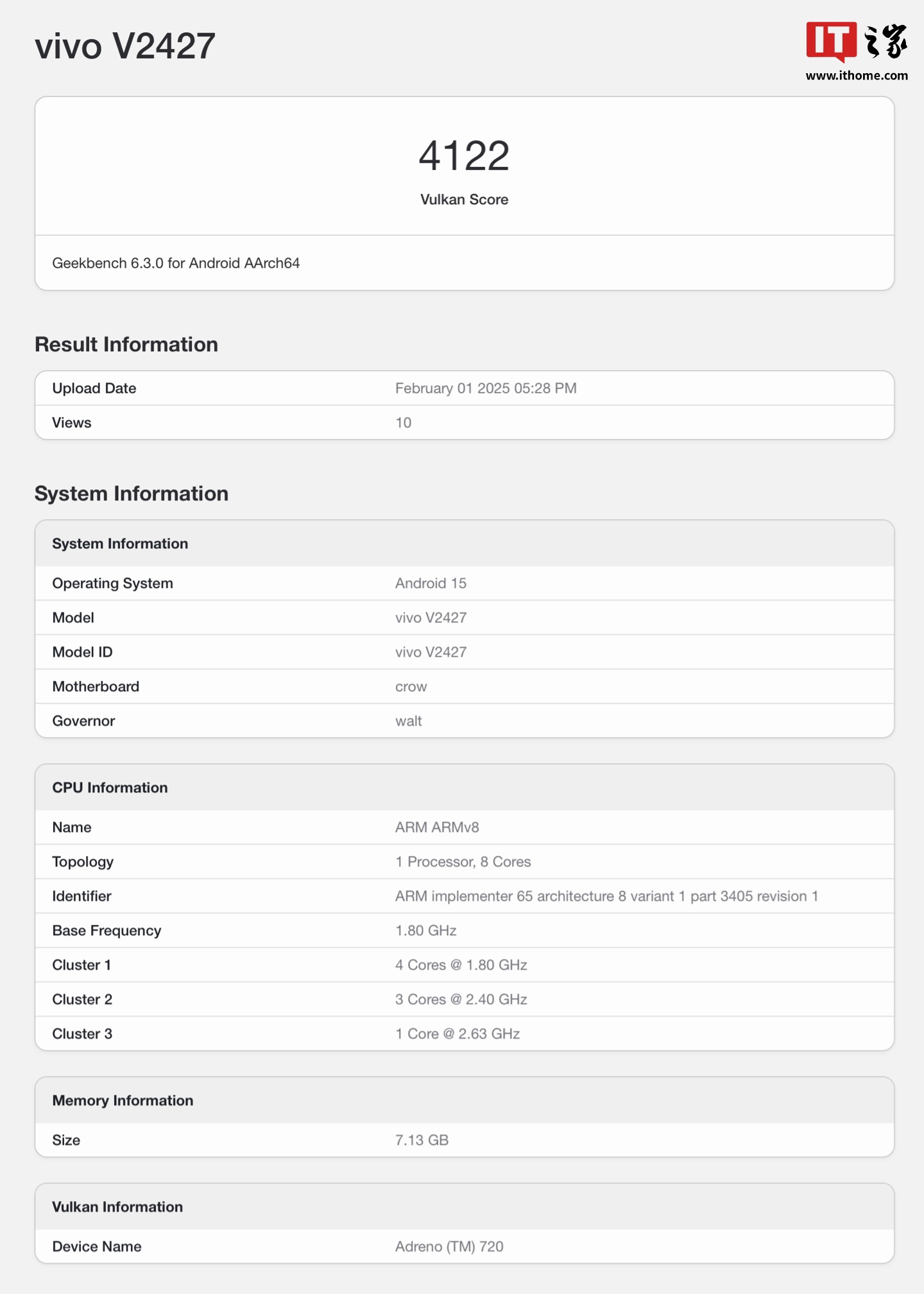The height and width of the screenshot is (1294, 924).
Task: Click Geekbench 6.3.0 for Android AArch64 text
Action: pyautogui.click(x=176, y=263)
